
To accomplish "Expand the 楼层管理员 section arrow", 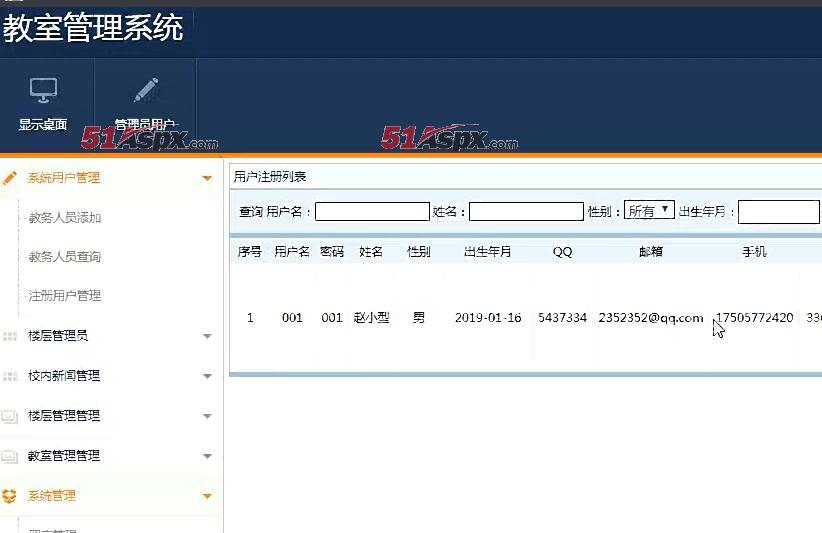I will point(207,336).
